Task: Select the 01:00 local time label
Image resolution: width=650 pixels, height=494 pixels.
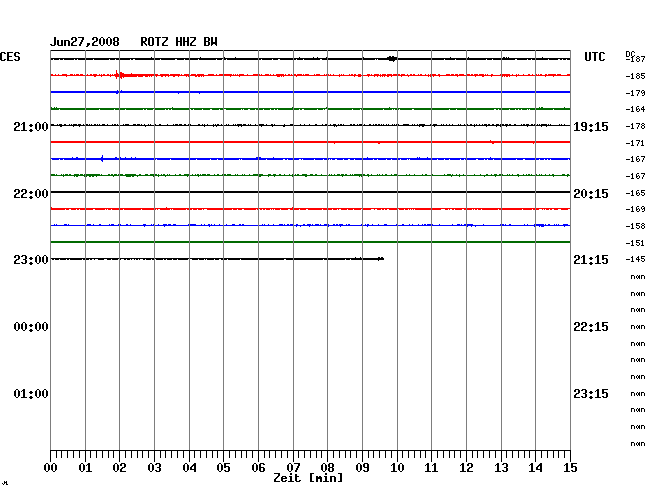Action: click(31, 394)
